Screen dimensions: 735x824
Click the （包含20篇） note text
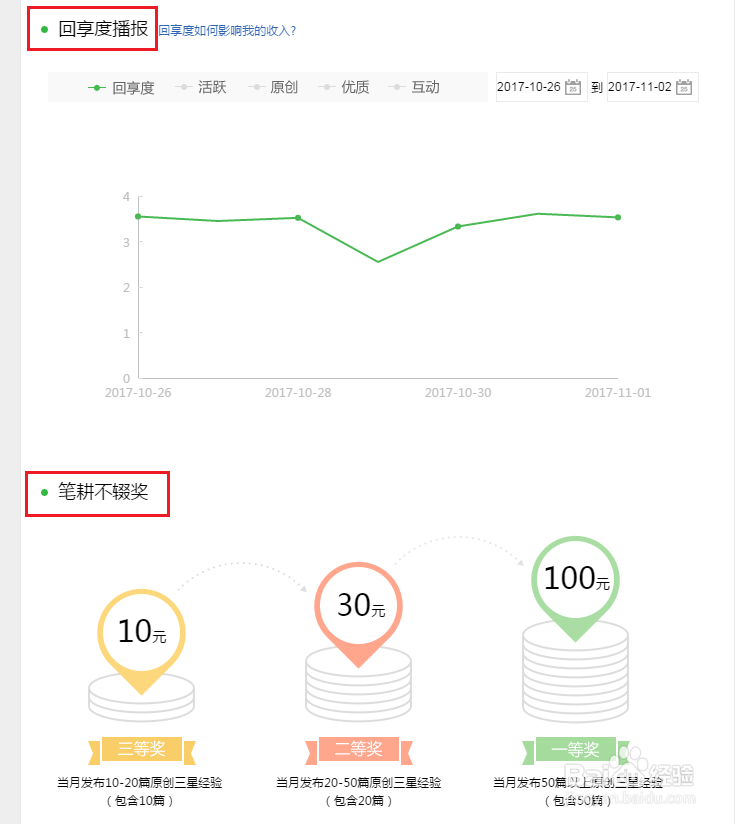pyautogui.click(x=359, y=801)
